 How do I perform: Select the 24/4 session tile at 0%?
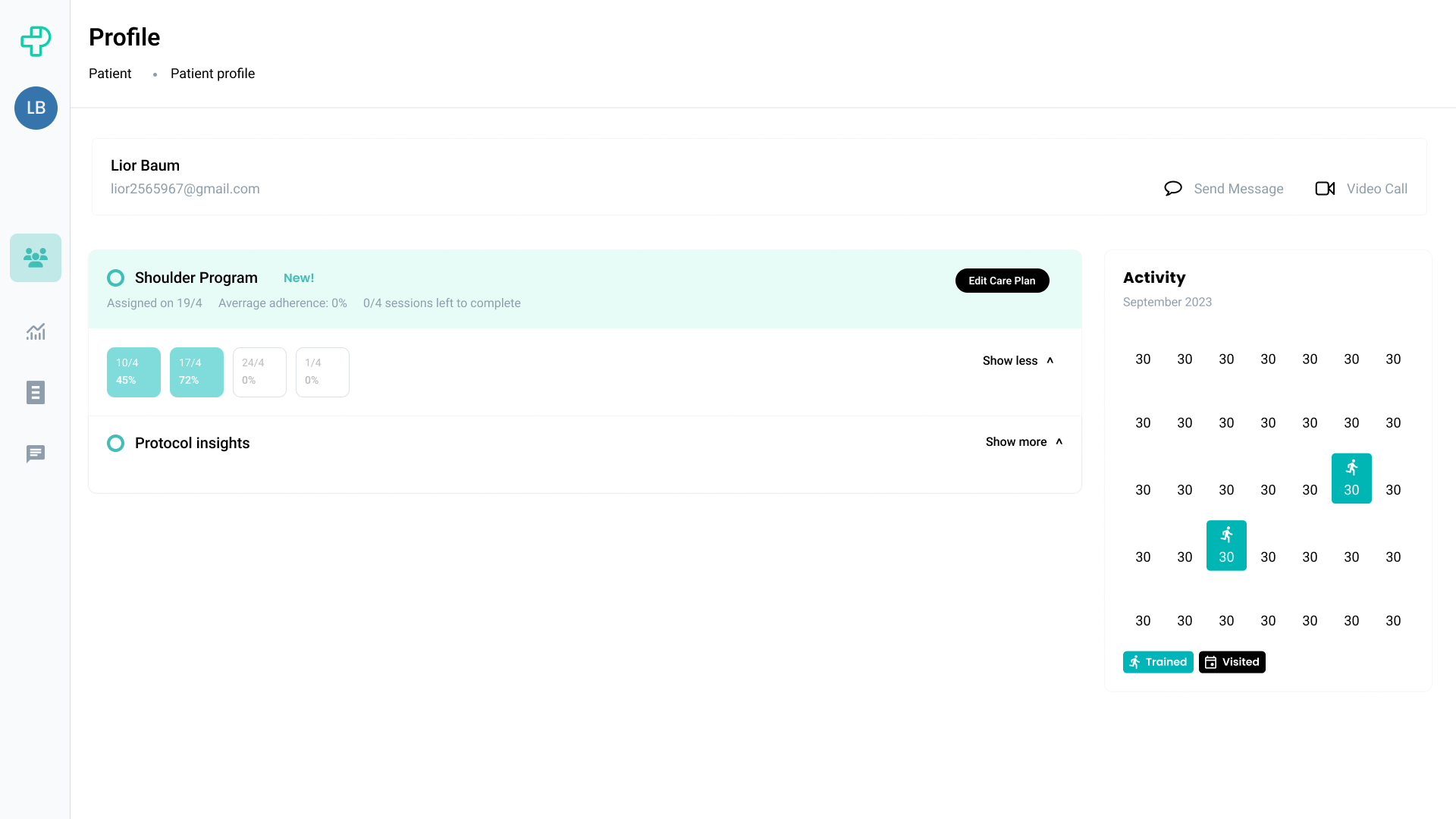click(259, 372)
